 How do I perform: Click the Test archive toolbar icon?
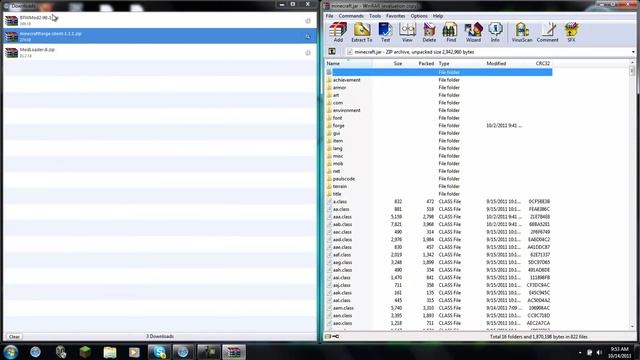(x=385, y=32)
